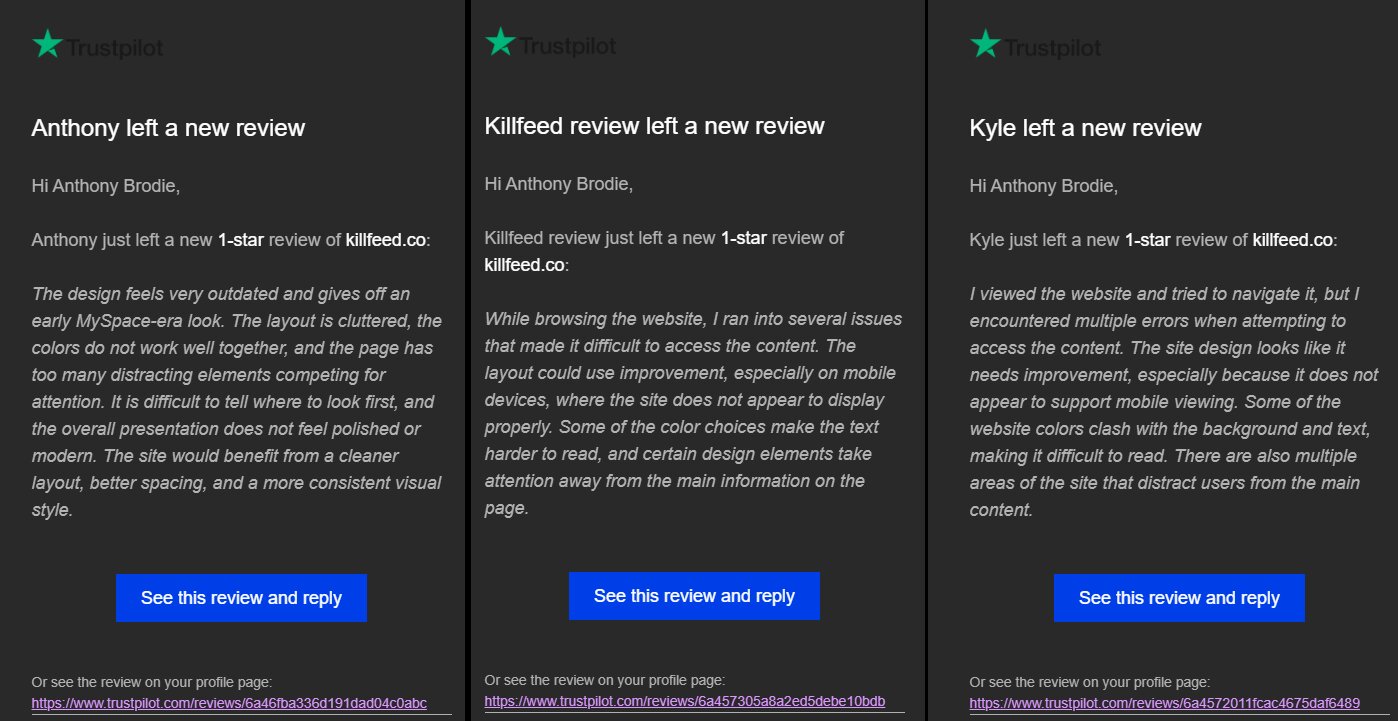Click 'killfeed.co' in Anthony's review email
The height and width of the screenshot is (721, 1398).
(x=385, y=240)
